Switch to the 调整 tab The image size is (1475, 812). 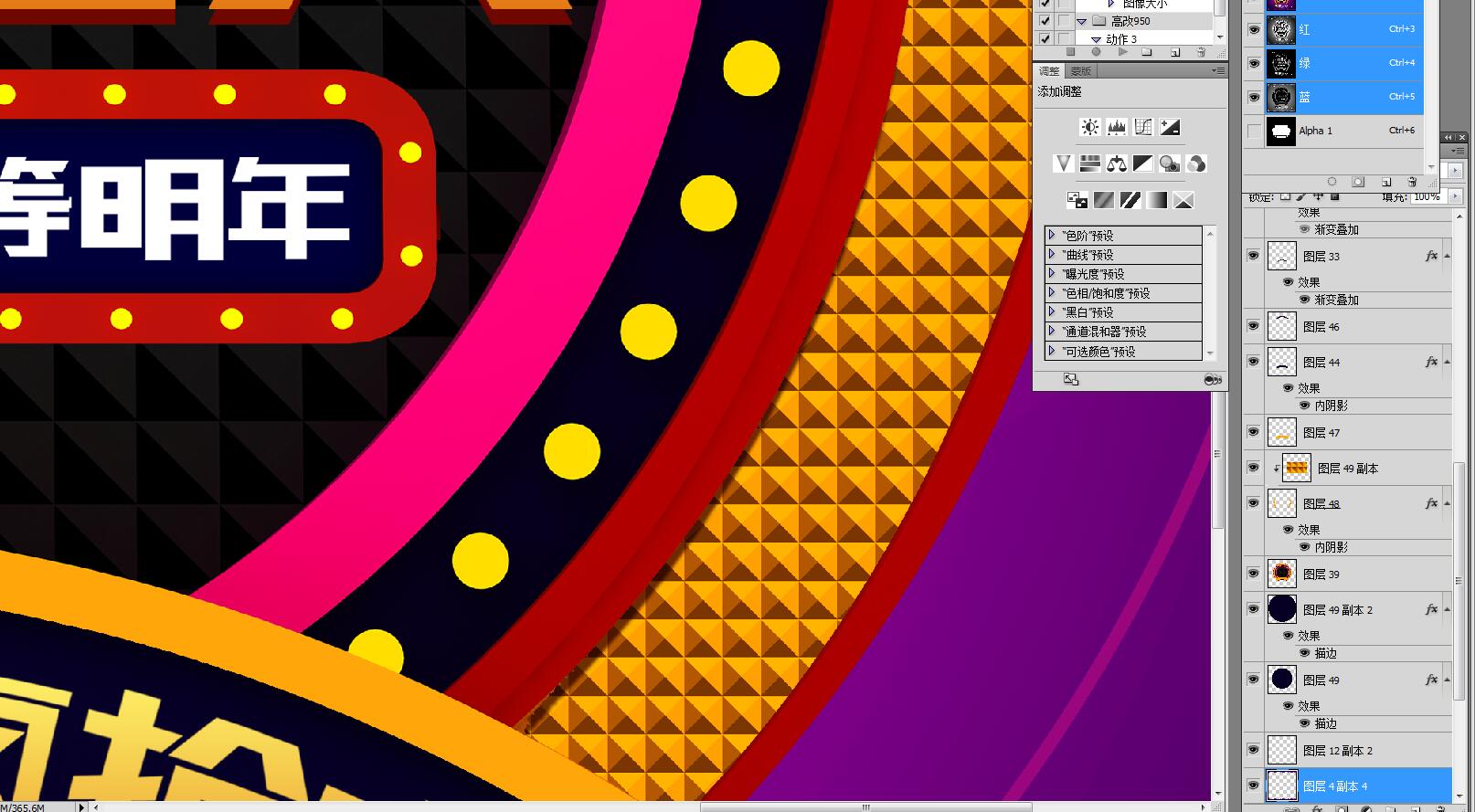(x=1049, y=71)
